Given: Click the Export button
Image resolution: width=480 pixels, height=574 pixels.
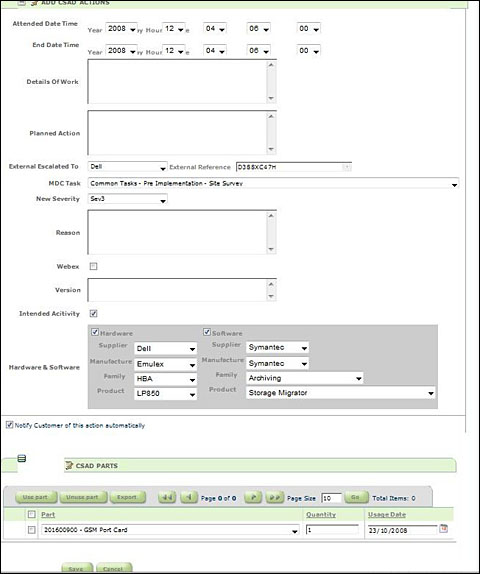Looking at the screenshot, I should tap(127, 497).
